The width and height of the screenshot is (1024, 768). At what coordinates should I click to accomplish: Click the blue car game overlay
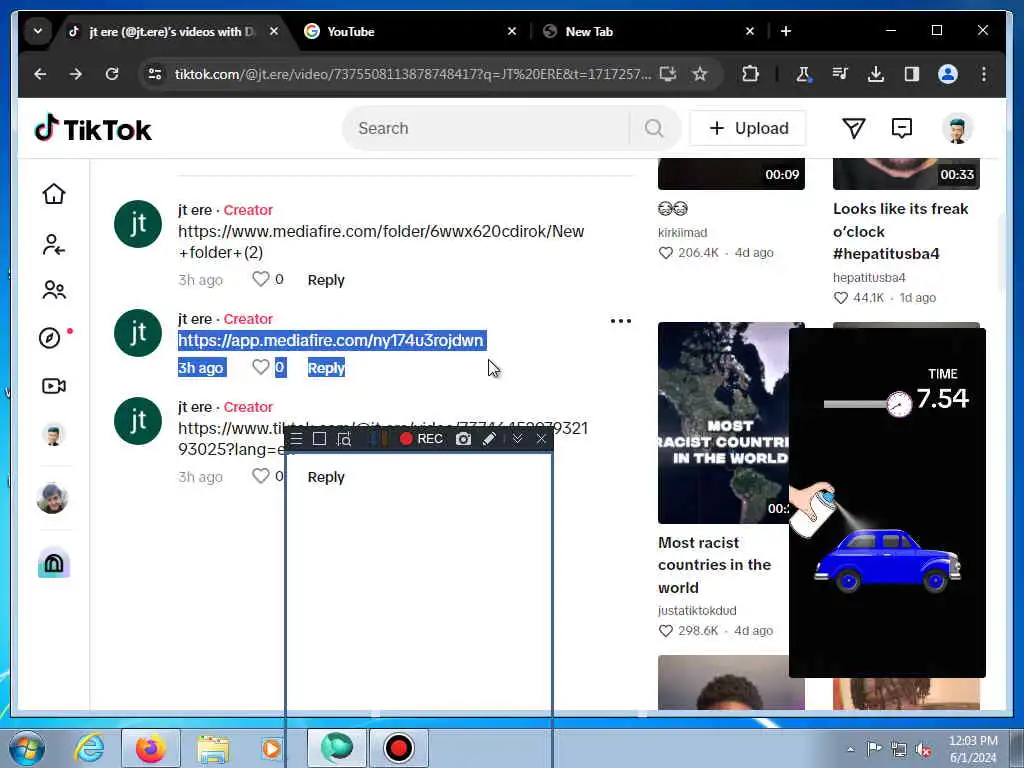[x=887, y=560]
